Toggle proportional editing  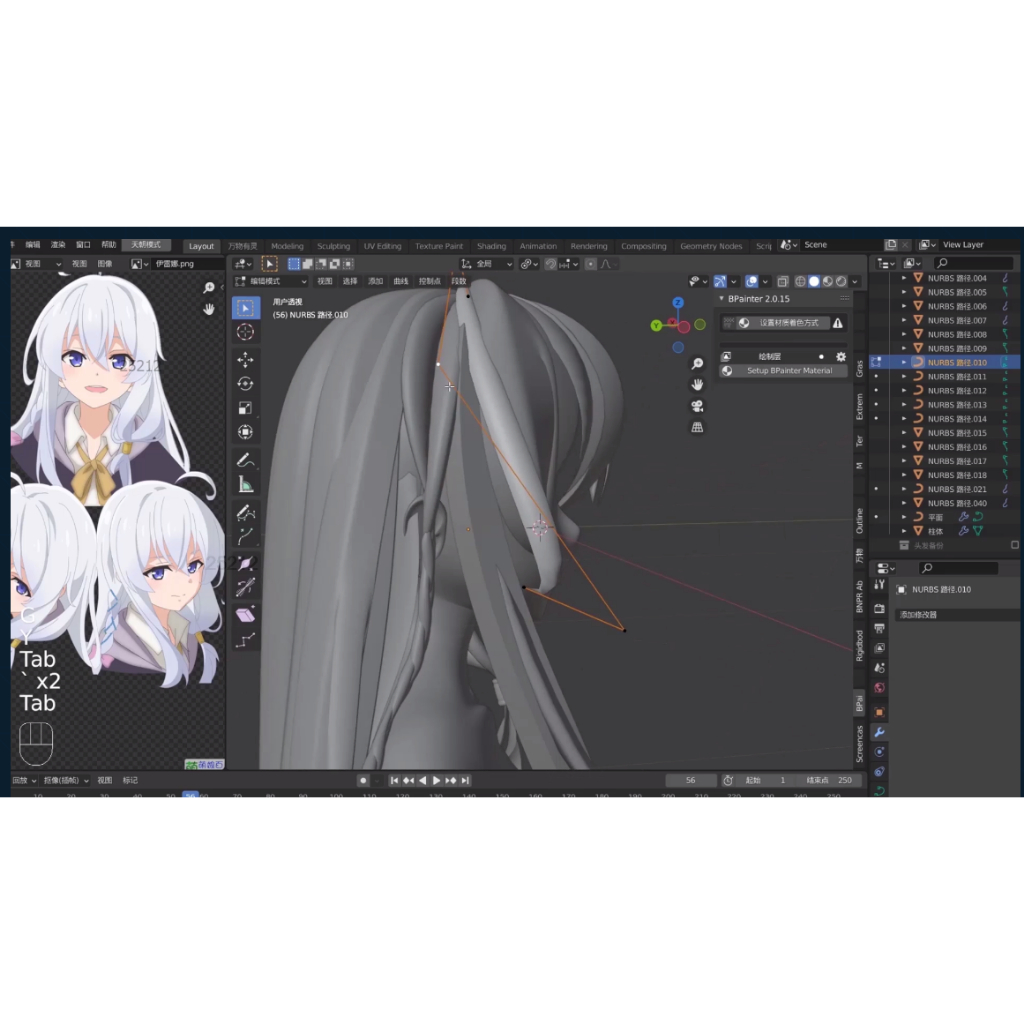click(x=590, y=264)
